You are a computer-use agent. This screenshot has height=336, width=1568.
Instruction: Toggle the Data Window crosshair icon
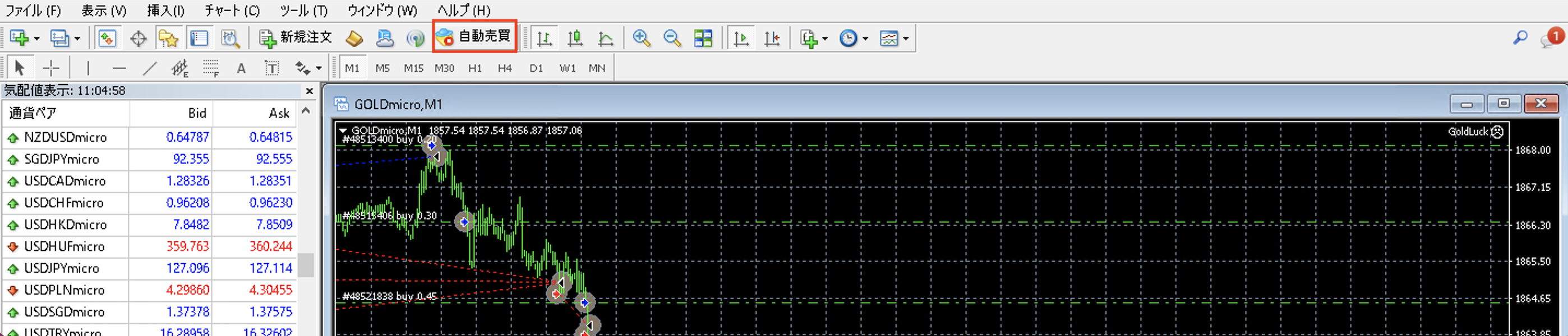click(138, 38)
